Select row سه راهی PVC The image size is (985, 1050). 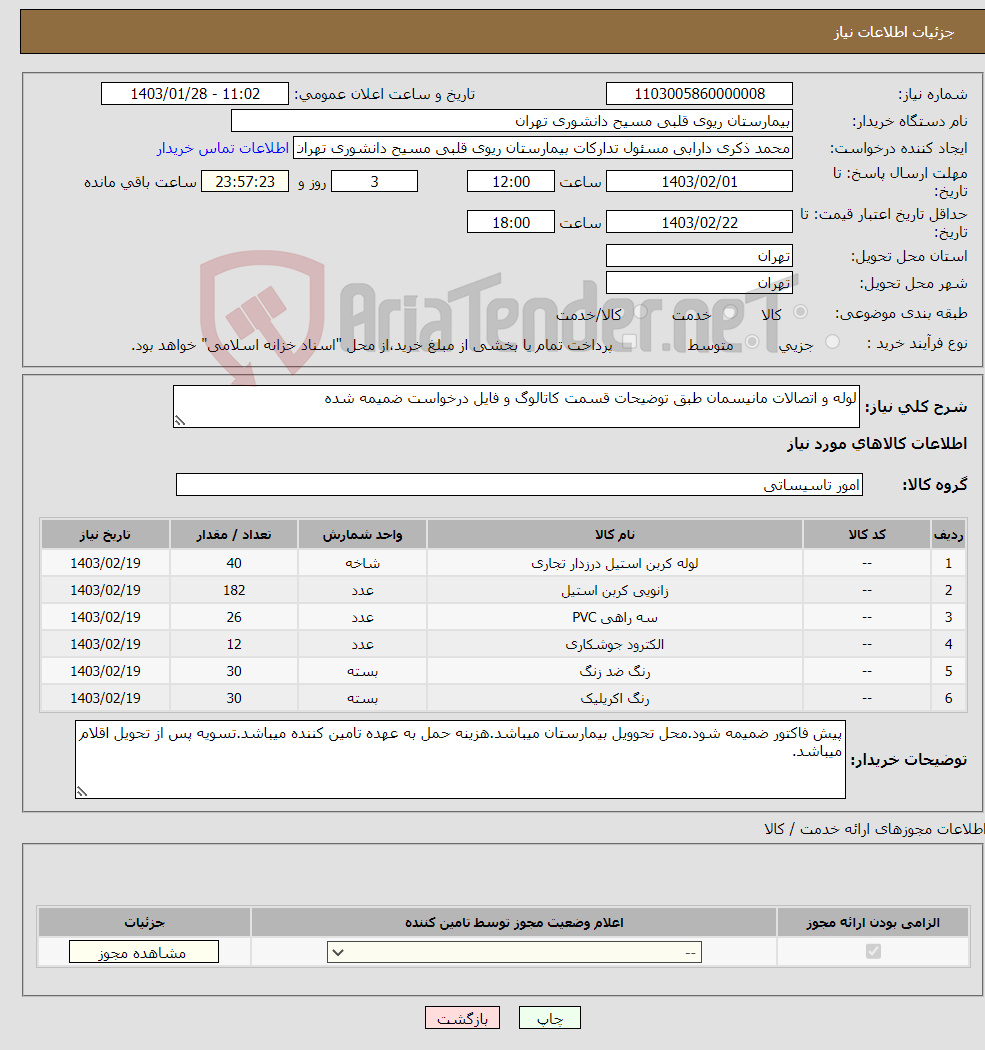[504, 617]
